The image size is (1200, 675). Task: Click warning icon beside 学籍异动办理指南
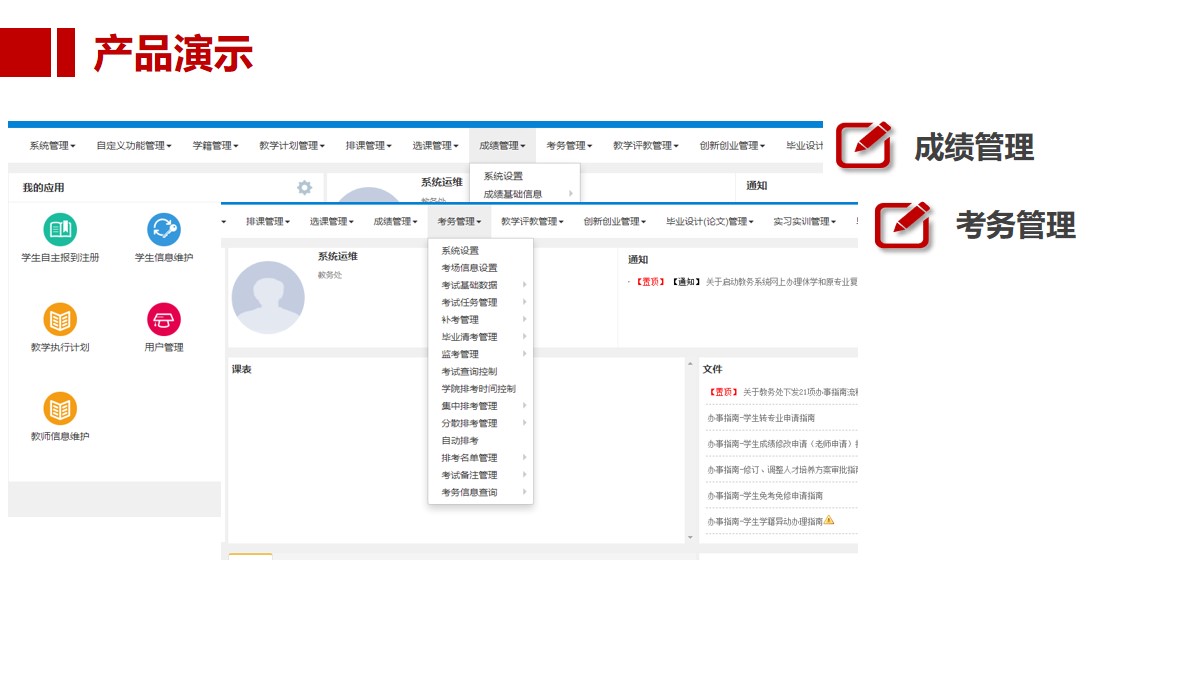coord(829,520)
